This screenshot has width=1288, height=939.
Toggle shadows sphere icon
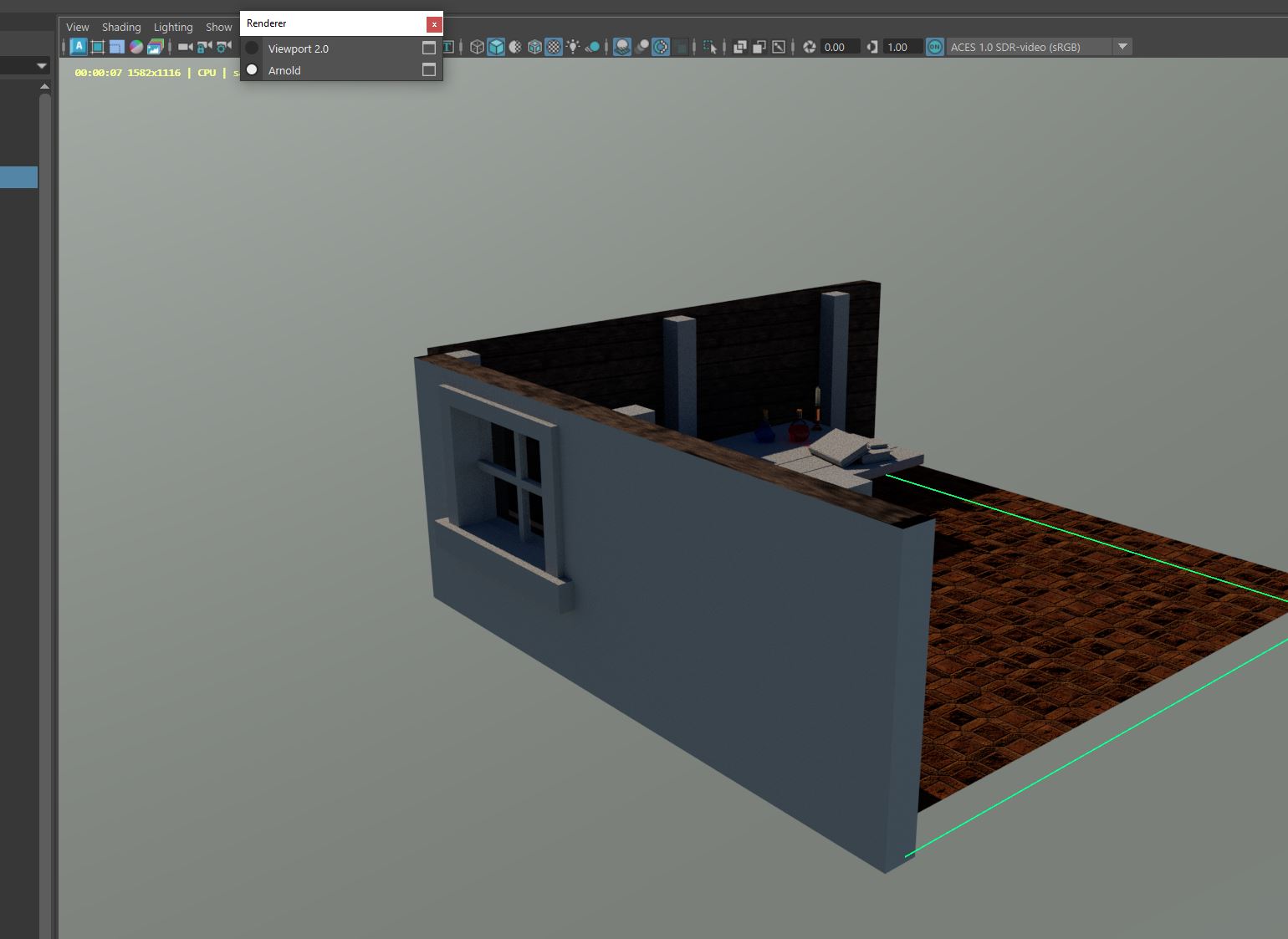pos(592,47)
